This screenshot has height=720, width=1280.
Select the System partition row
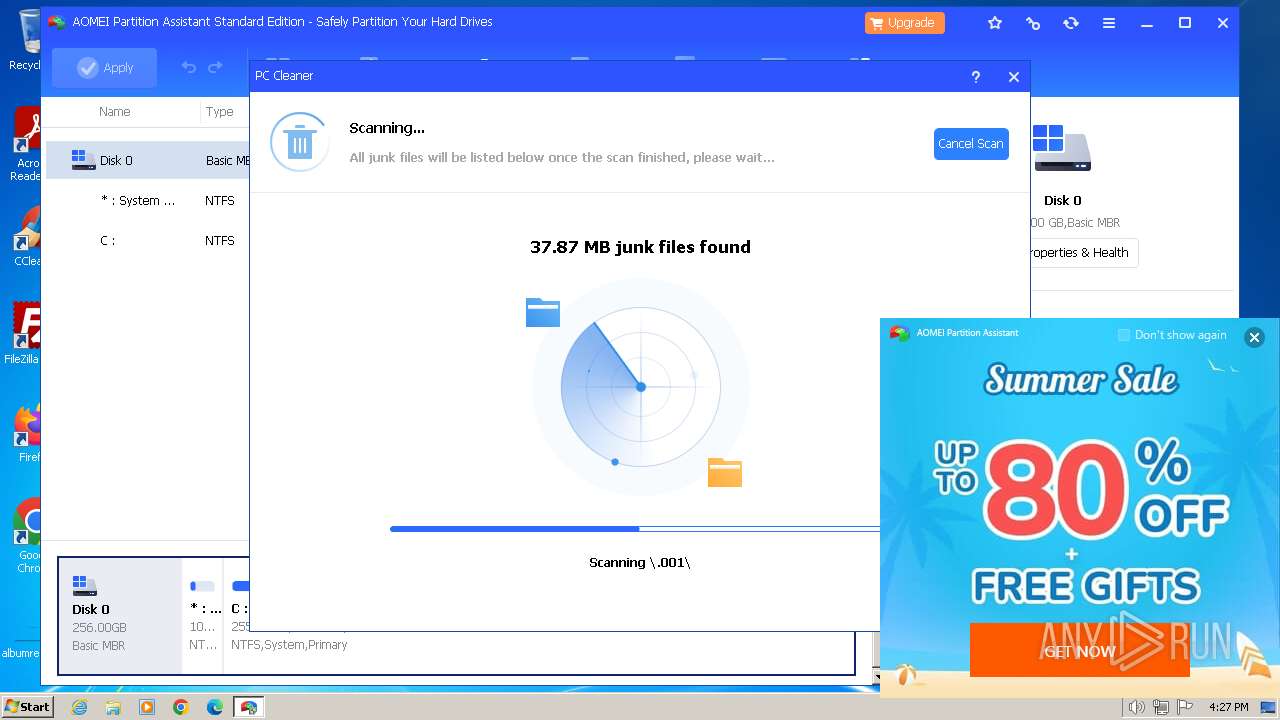pos(147,200)
